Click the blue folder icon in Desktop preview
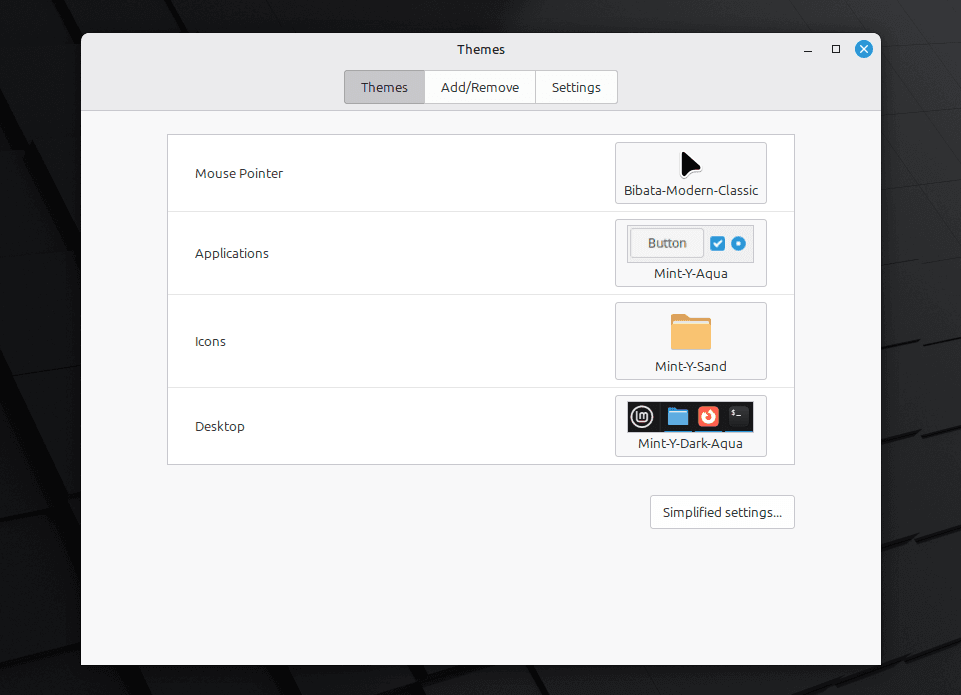Viewport: 961px width, 695px height. point(678,417)
